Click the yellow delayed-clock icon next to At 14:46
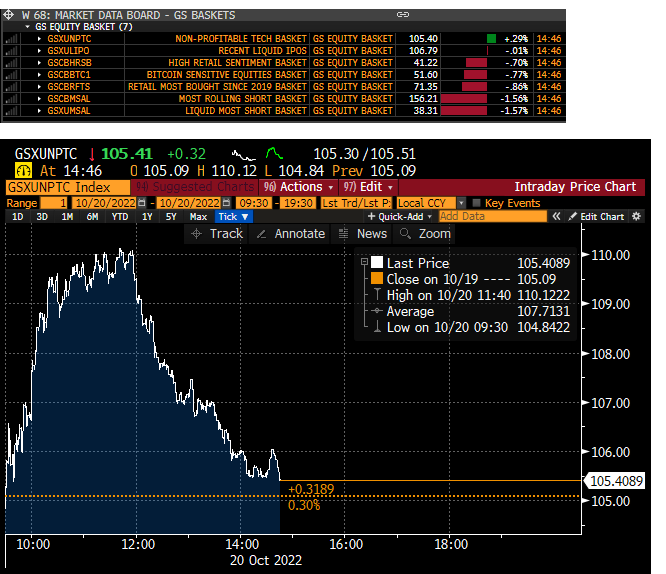Image resolution: width=666 pixels, height=574 pixels. click(23, 171)
